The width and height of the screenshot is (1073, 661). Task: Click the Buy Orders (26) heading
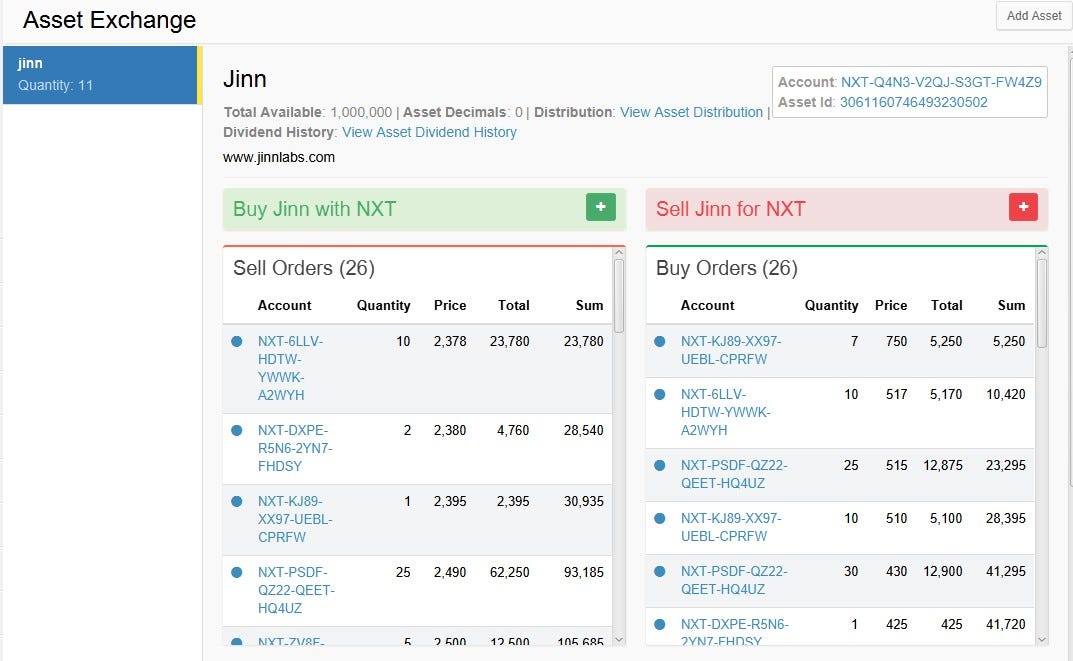(727, 268)
